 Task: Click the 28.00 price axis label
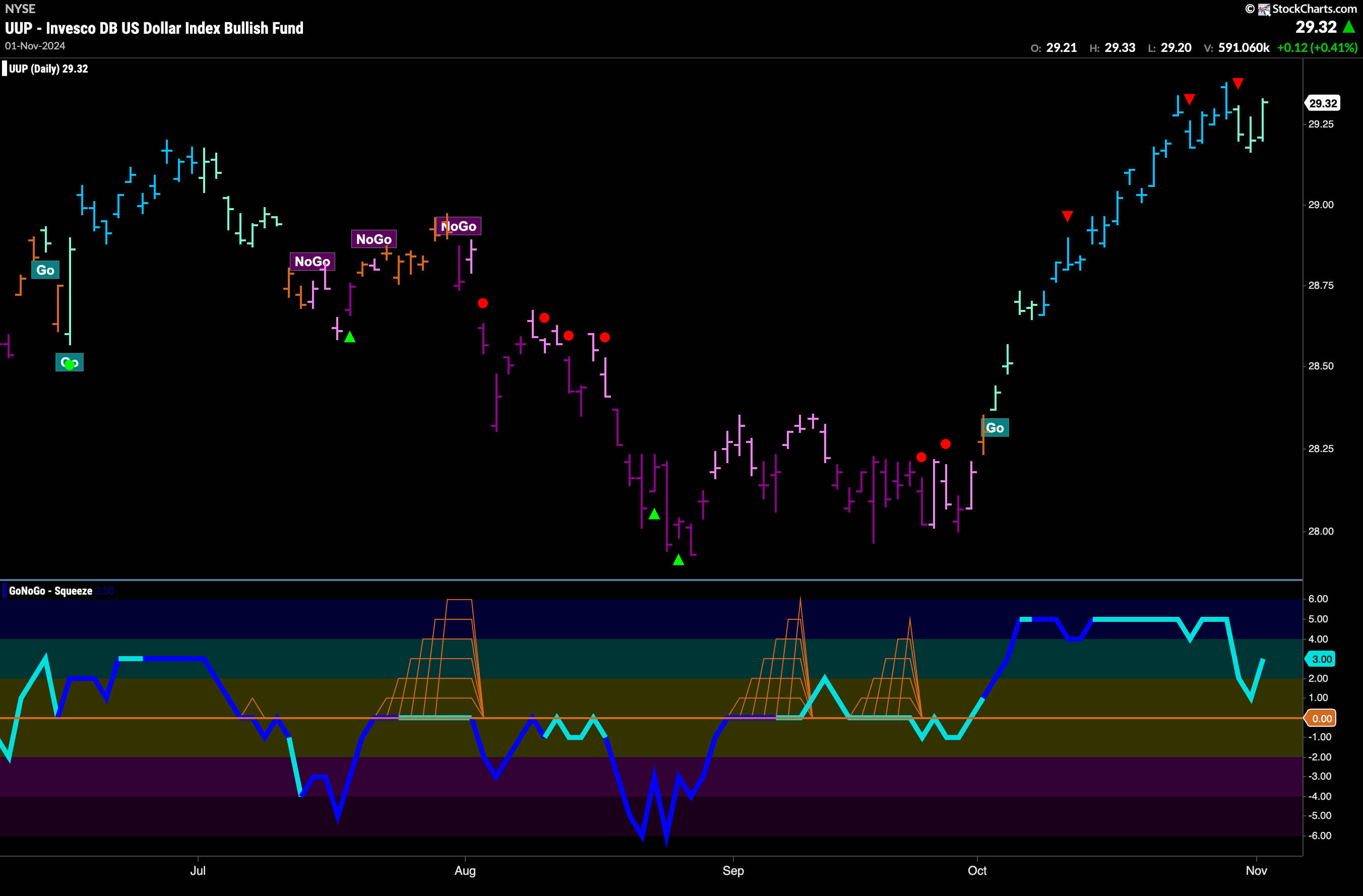1321,531
